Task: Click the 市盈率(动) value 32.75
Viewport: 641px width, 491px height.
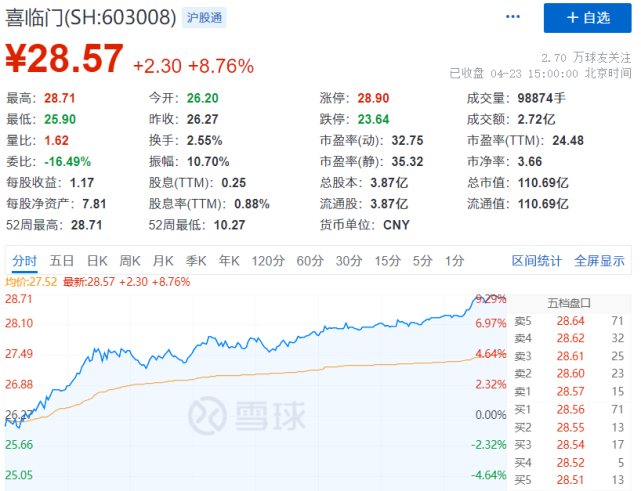Action: point(407,141)
